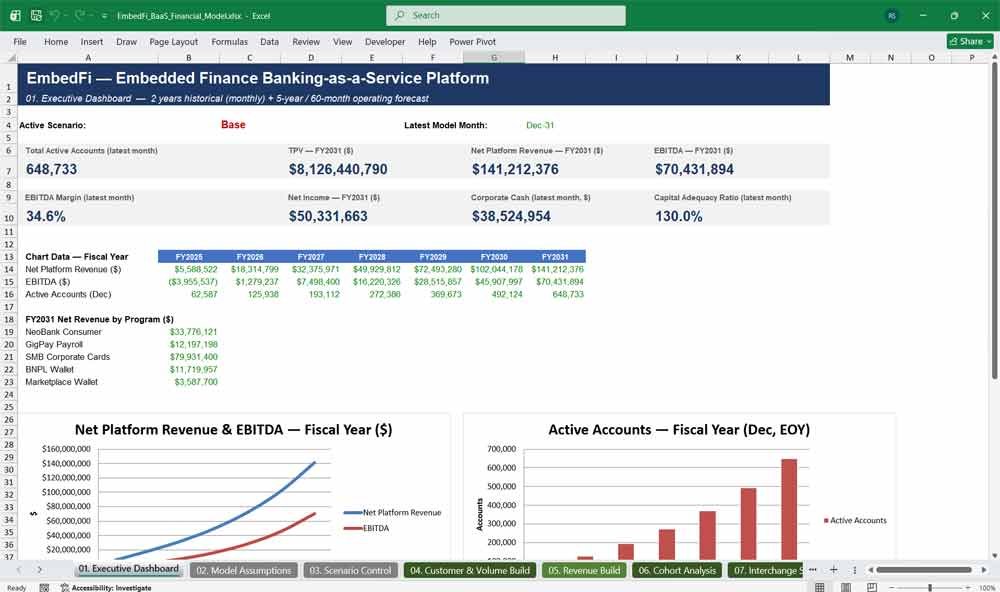The image size is (1000, 592).
Task: Select the 01. Executive Dashboard sheet tab
Action: [129, 569]
